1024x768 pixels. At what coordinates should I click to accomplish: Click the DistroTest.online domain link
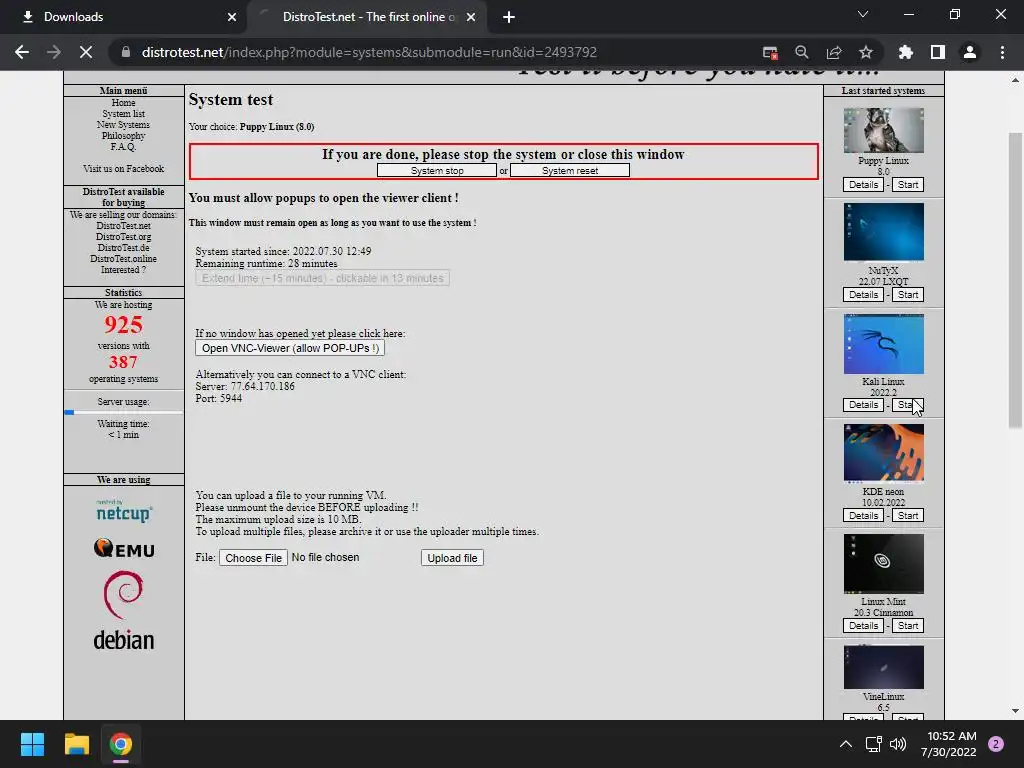(123, 259)
